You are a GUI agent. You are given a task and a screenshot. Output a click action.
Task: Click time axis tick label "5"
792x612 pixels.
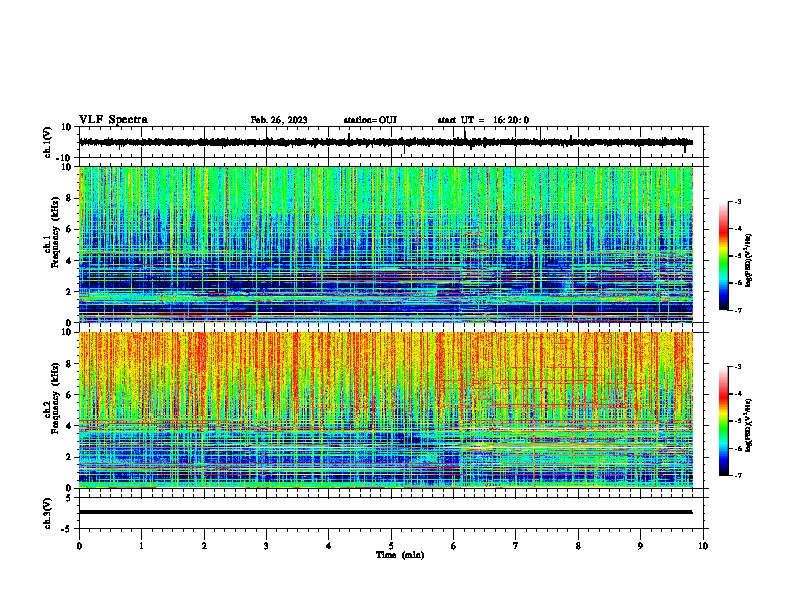pos(391,546)
